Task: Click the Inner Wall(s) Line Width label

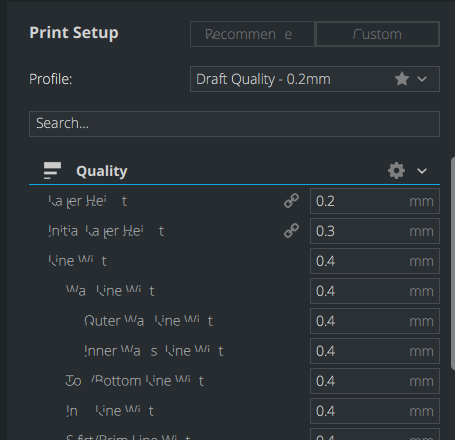Action: coord(154,351)
